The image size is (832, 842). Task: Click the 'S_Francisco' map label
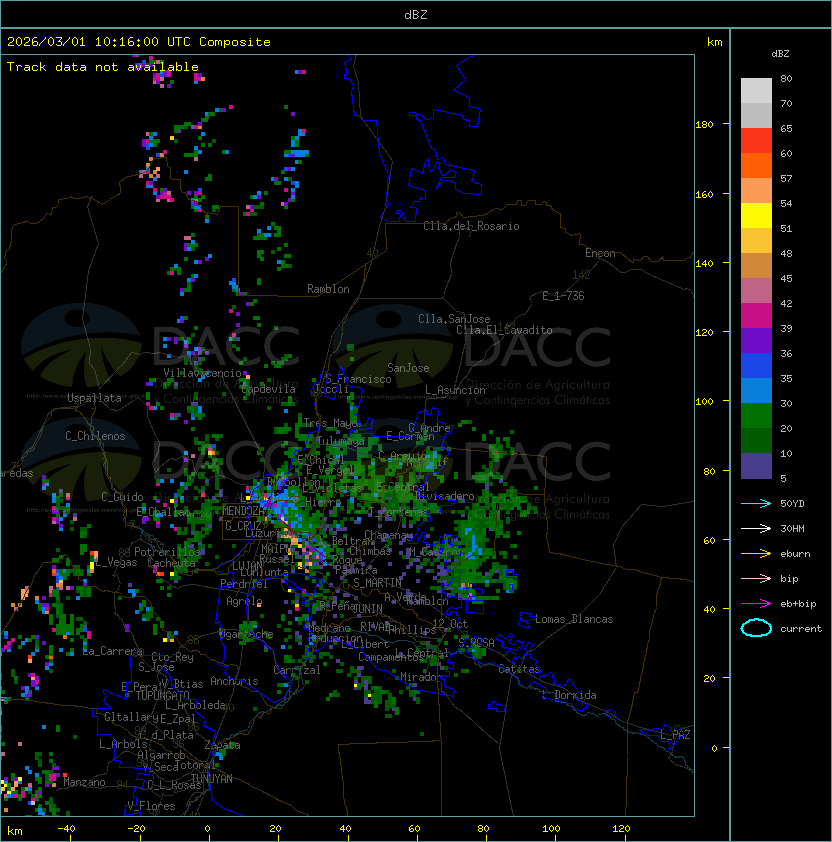point(358,379)
